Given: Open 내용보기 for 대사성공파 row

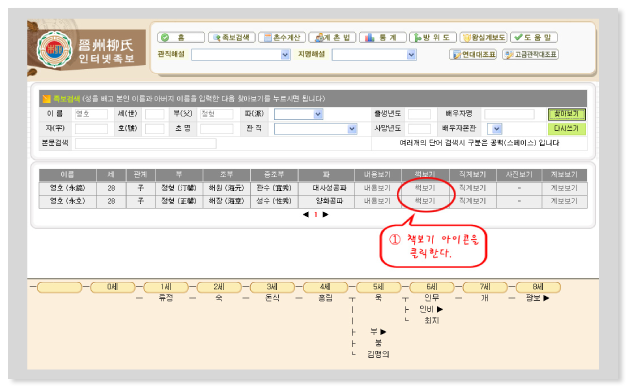Looking at the screenshot, I should pos(377,188).
